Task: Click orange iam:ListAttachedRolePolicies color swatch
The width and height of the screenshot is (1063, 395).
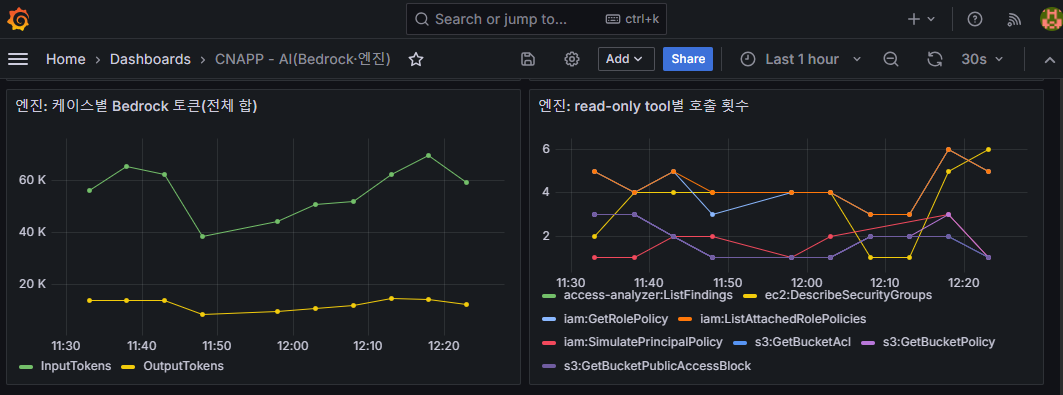Action: point(686,319)
